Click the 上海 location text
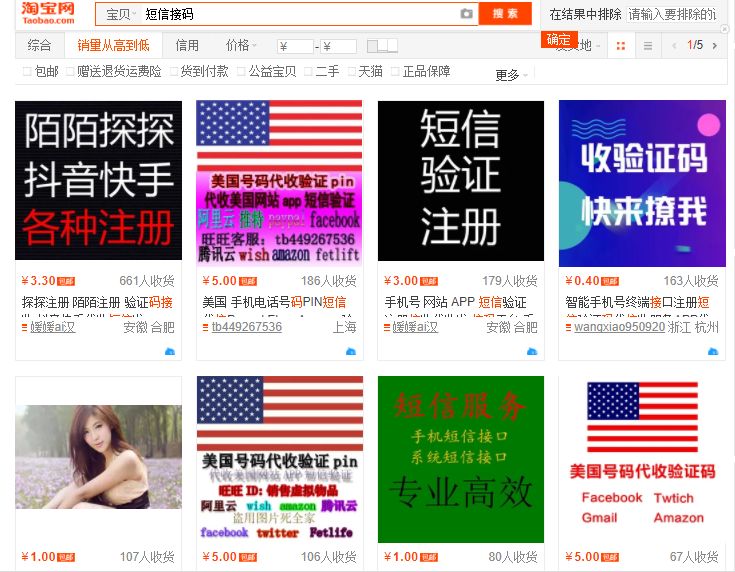The image size is (735, 572). click(345, 327)
